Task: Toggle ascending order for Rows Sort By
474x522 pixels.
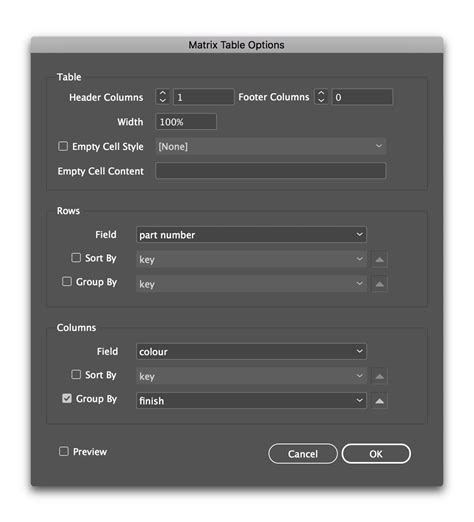Action: click(380, 260)
